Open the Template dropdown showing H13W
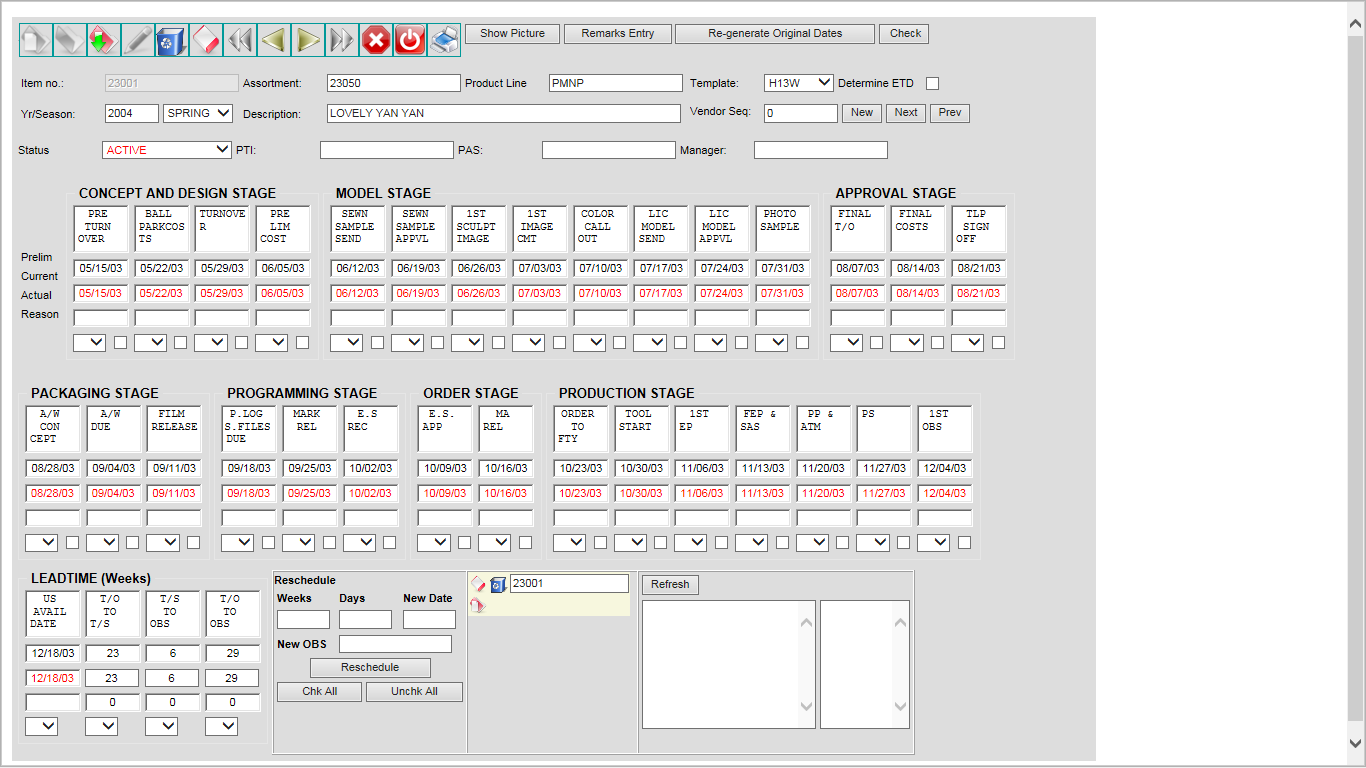 coord(799,84)
